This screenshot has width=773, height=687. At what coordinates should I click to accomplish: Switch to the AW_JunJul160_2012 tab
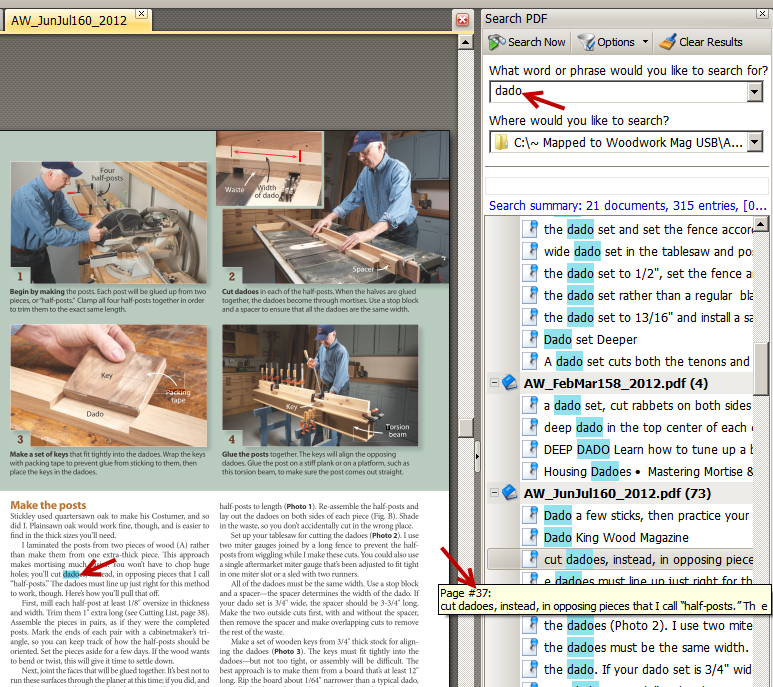(68, 19)
